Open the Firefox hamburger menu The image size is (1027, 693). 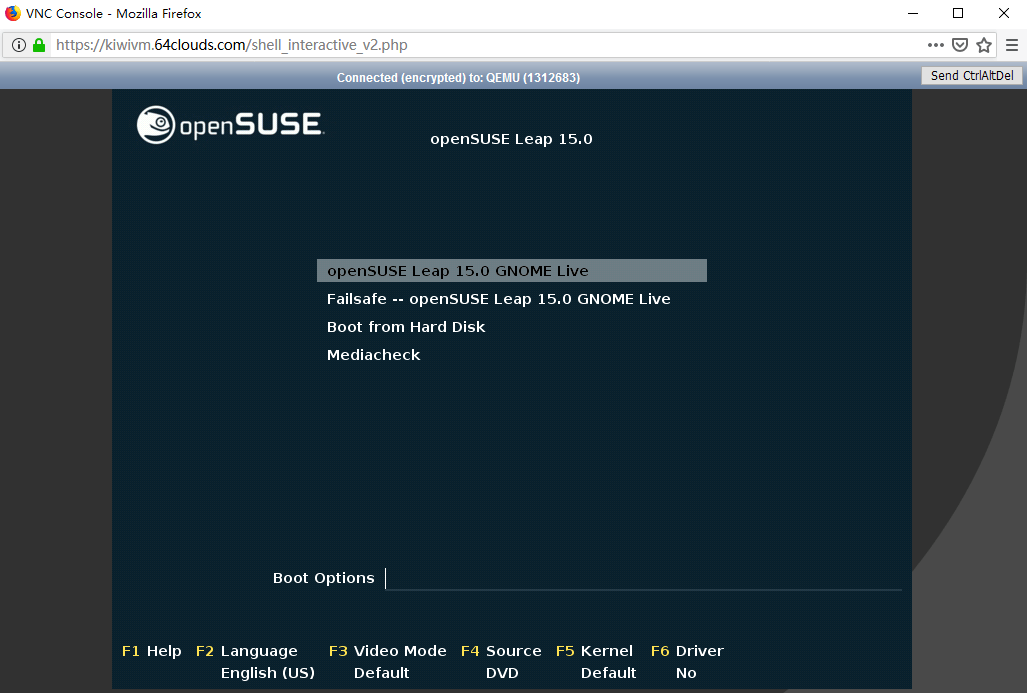[1012, 45]
